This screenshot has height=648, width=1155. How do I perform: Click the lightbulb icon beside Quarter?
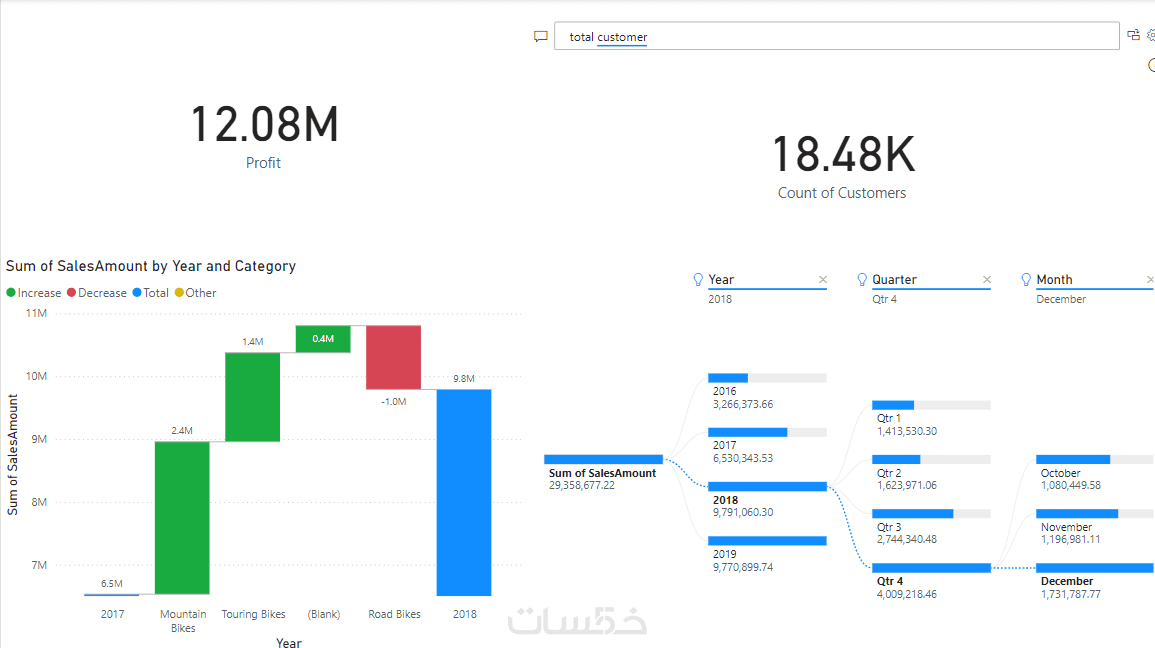[862, 280]
